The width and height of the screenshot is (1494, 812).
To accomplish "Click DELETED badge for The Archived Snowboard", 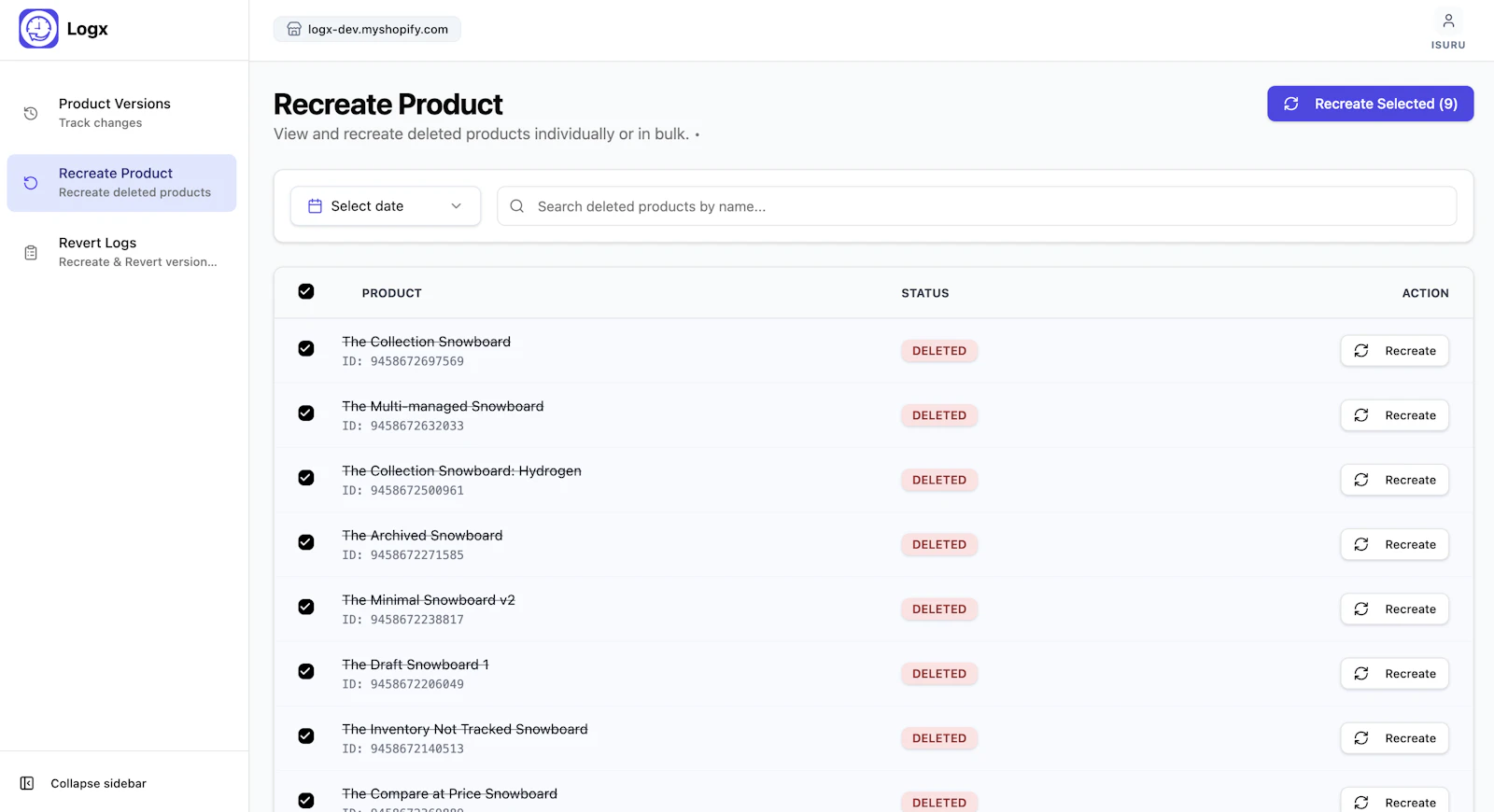I will pos(939,544).
